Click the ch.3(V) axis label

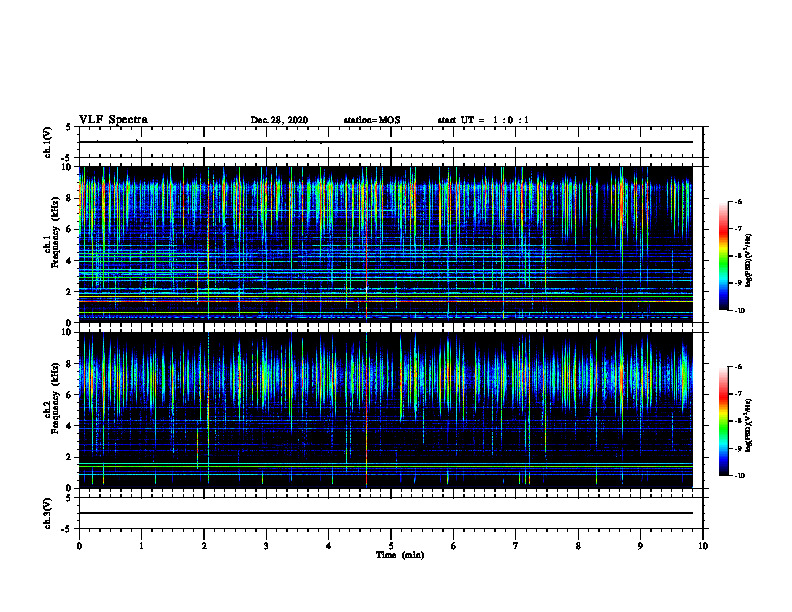(x=47, y=513)
